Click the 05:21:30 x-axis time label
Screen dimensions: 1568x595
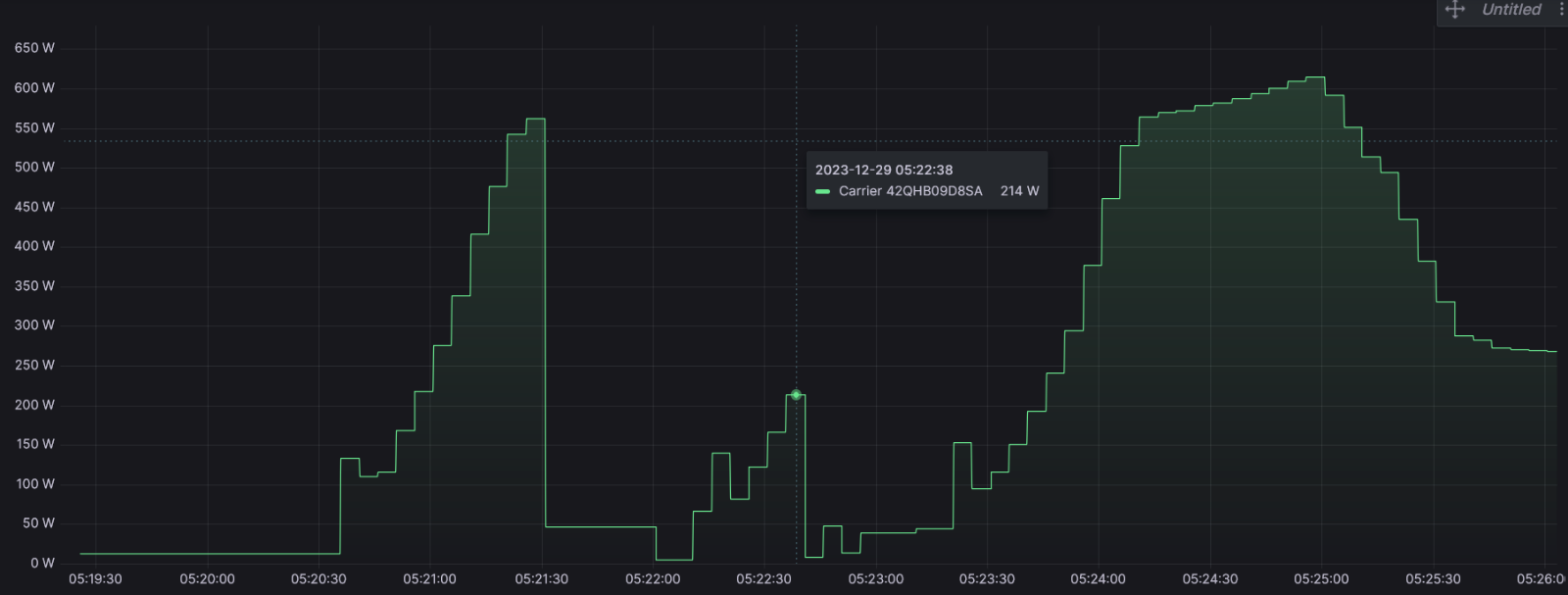pos(541,579)
